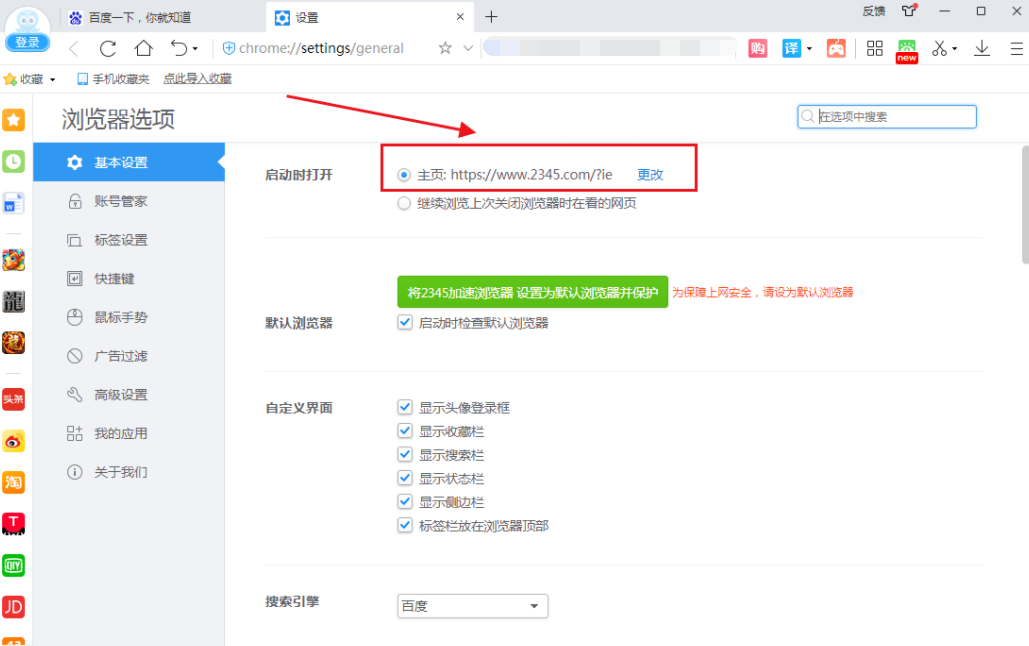Click the 在选项中搜索 search field
Screen dimensions: 1029x646
887,117
